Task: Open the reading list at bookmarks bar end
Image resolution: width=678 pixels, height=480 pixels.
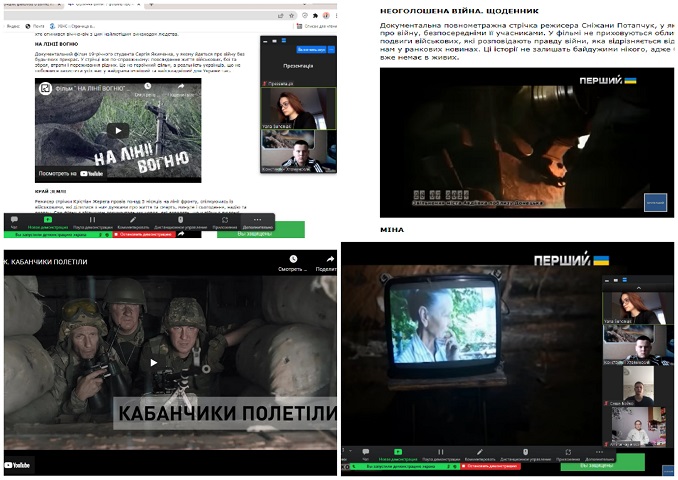Action: (317, 26)
